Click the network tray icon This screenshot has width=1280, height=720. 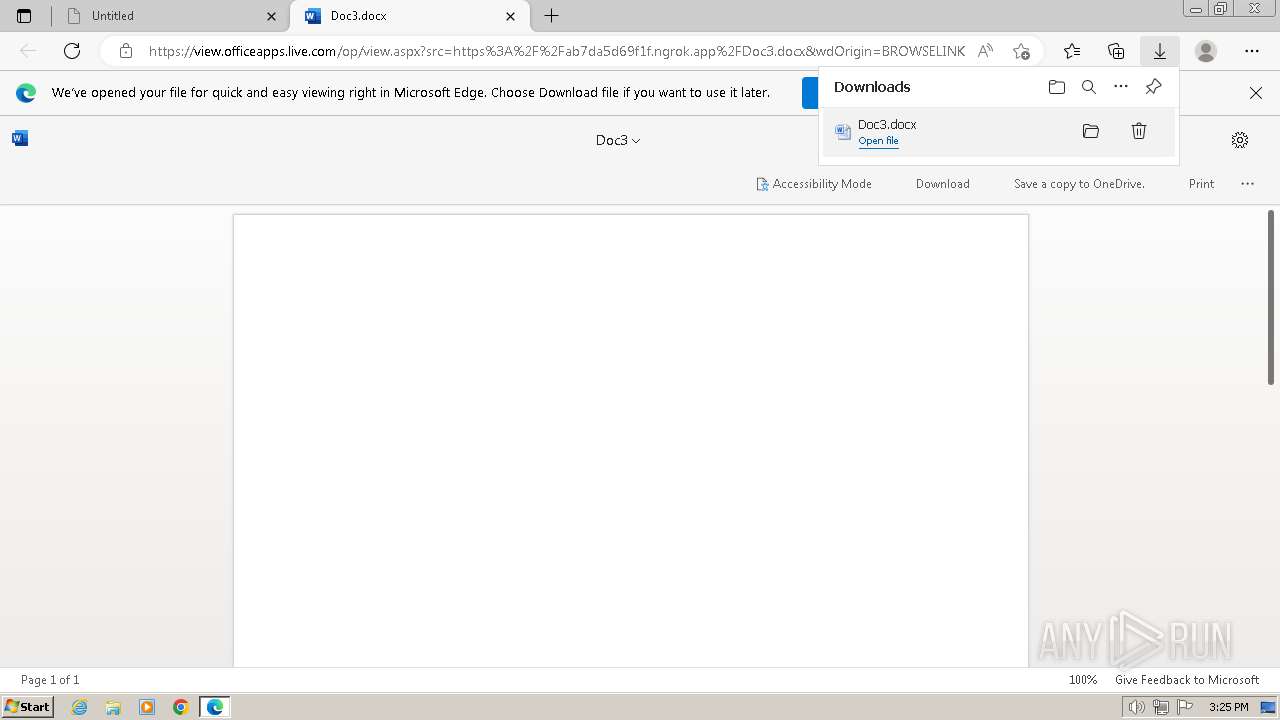pos(1161,707)
